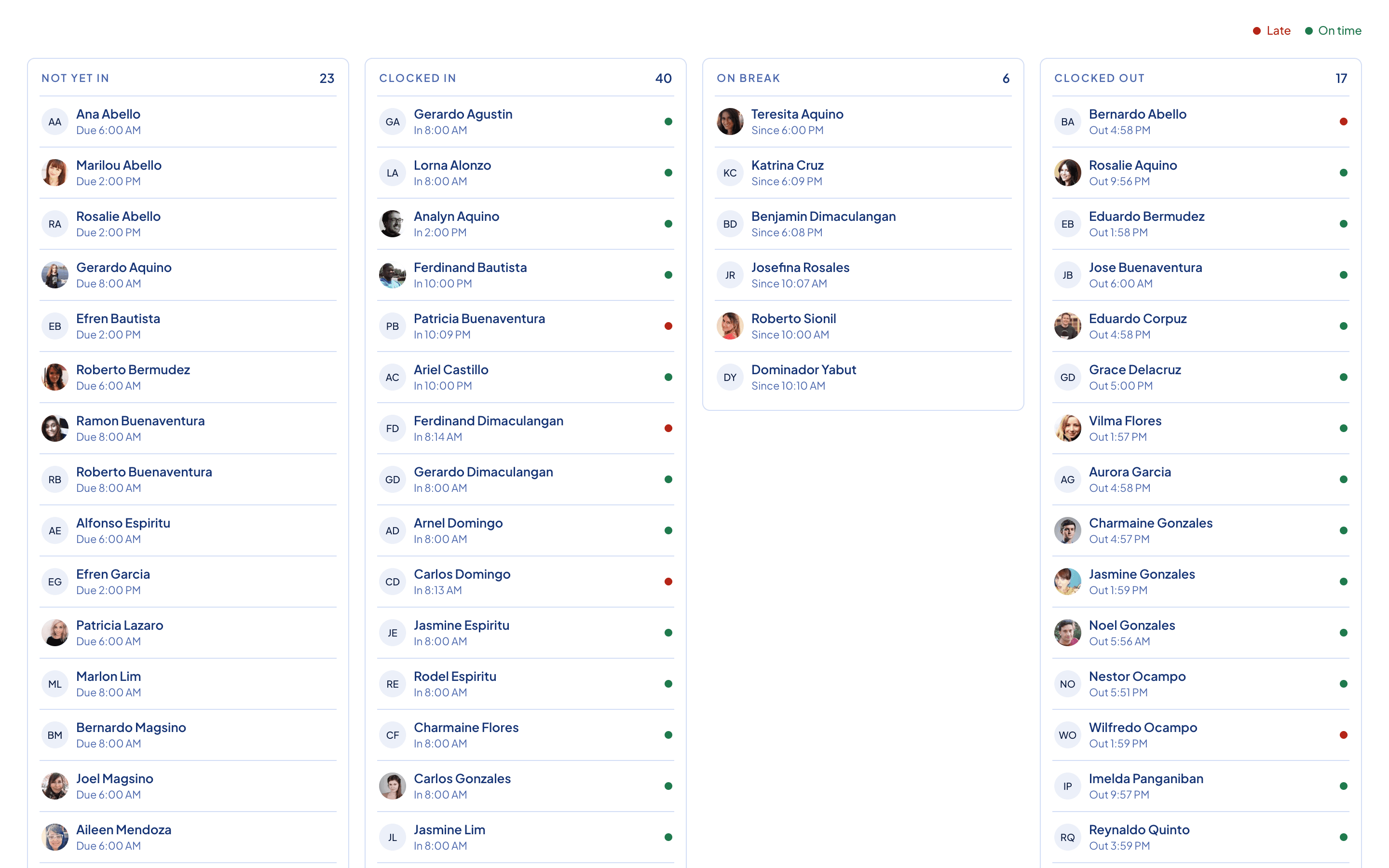Click the WO avatar for Wilfredo Ocampo

coord(1067,735)
